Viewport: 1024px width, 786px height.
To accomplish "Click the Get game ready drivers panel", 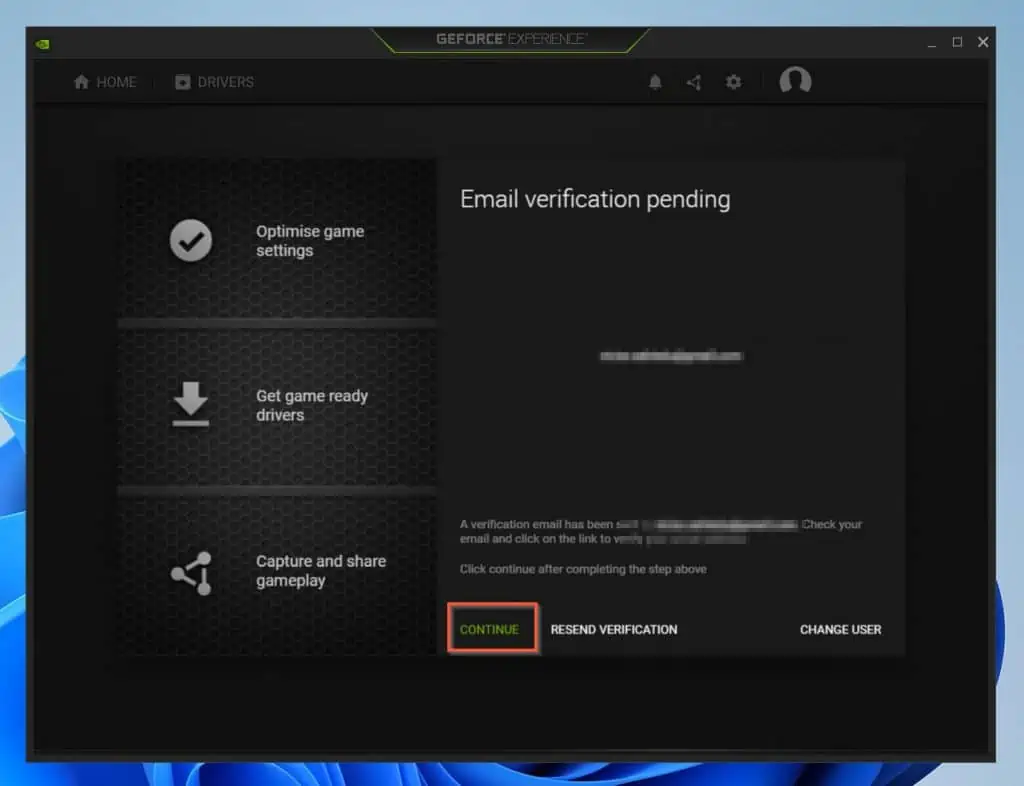I will coord(277,405).
